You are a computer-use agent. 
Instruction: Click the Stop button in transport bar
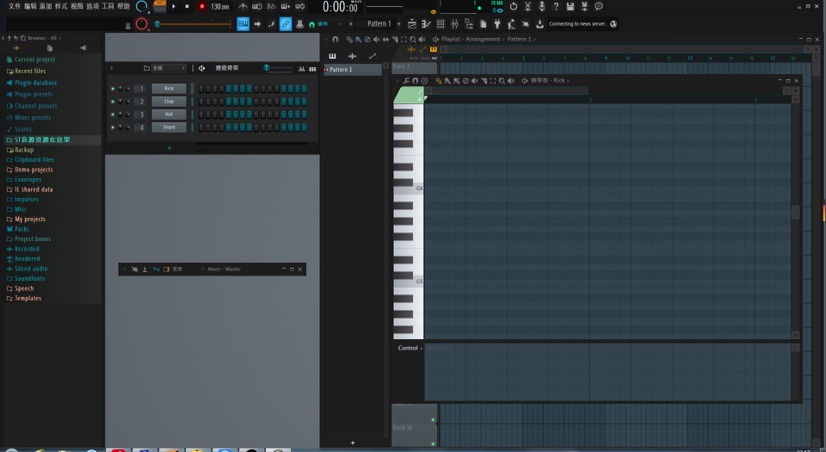(187, 6)
